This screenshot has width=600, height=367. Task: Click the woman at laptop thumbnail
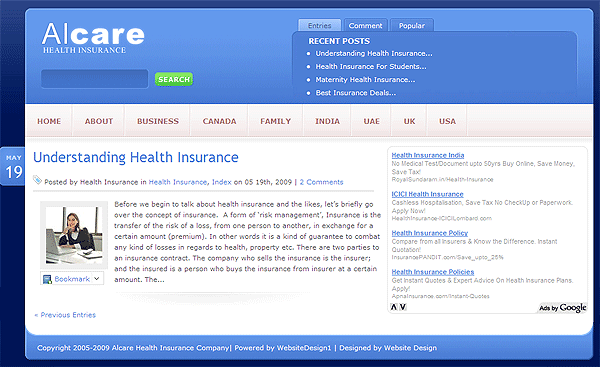pyautogui.click(x=74, y=235)
